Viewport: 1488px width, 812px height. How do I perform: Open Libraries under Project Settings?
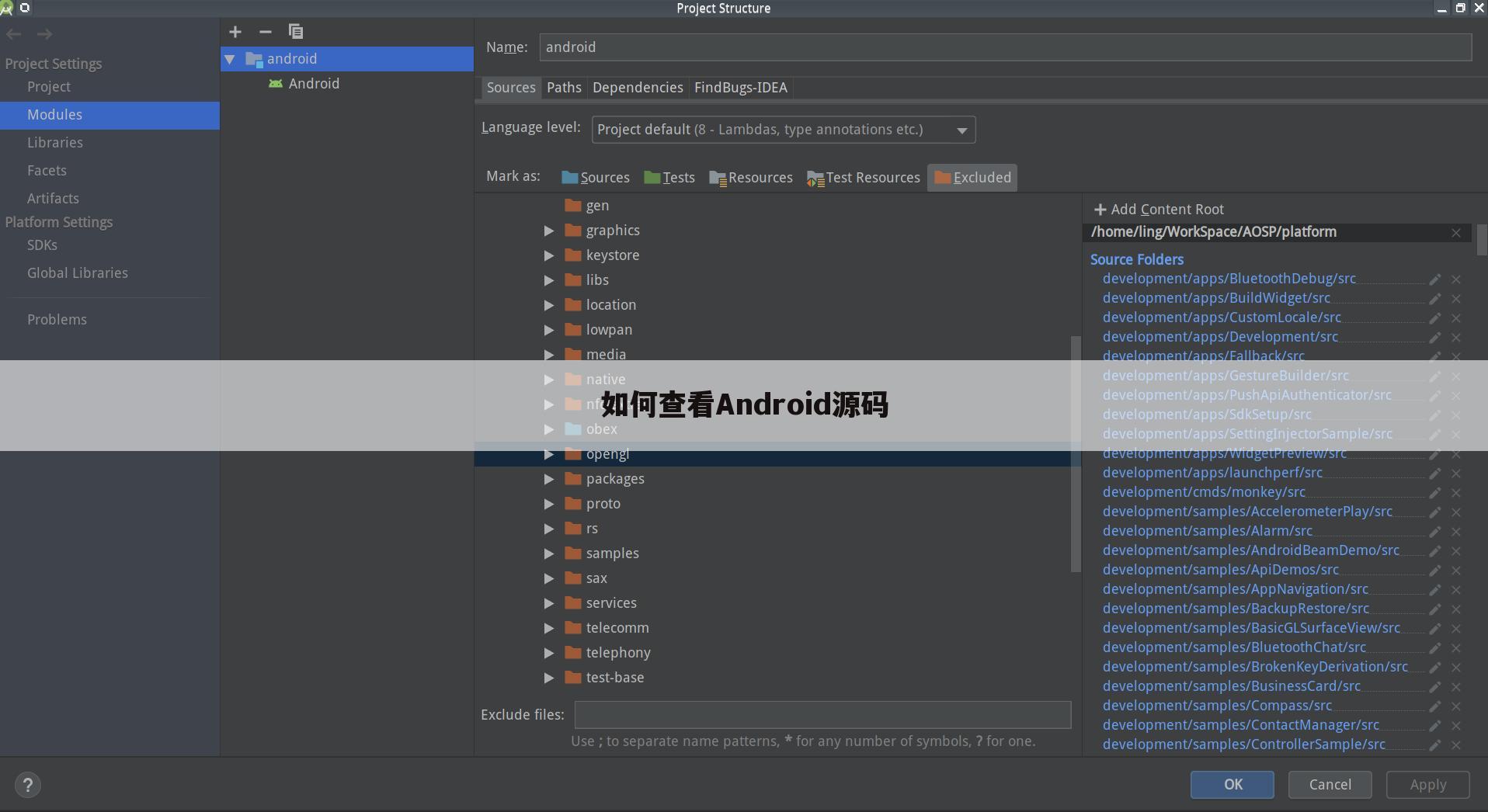(54, 143)
